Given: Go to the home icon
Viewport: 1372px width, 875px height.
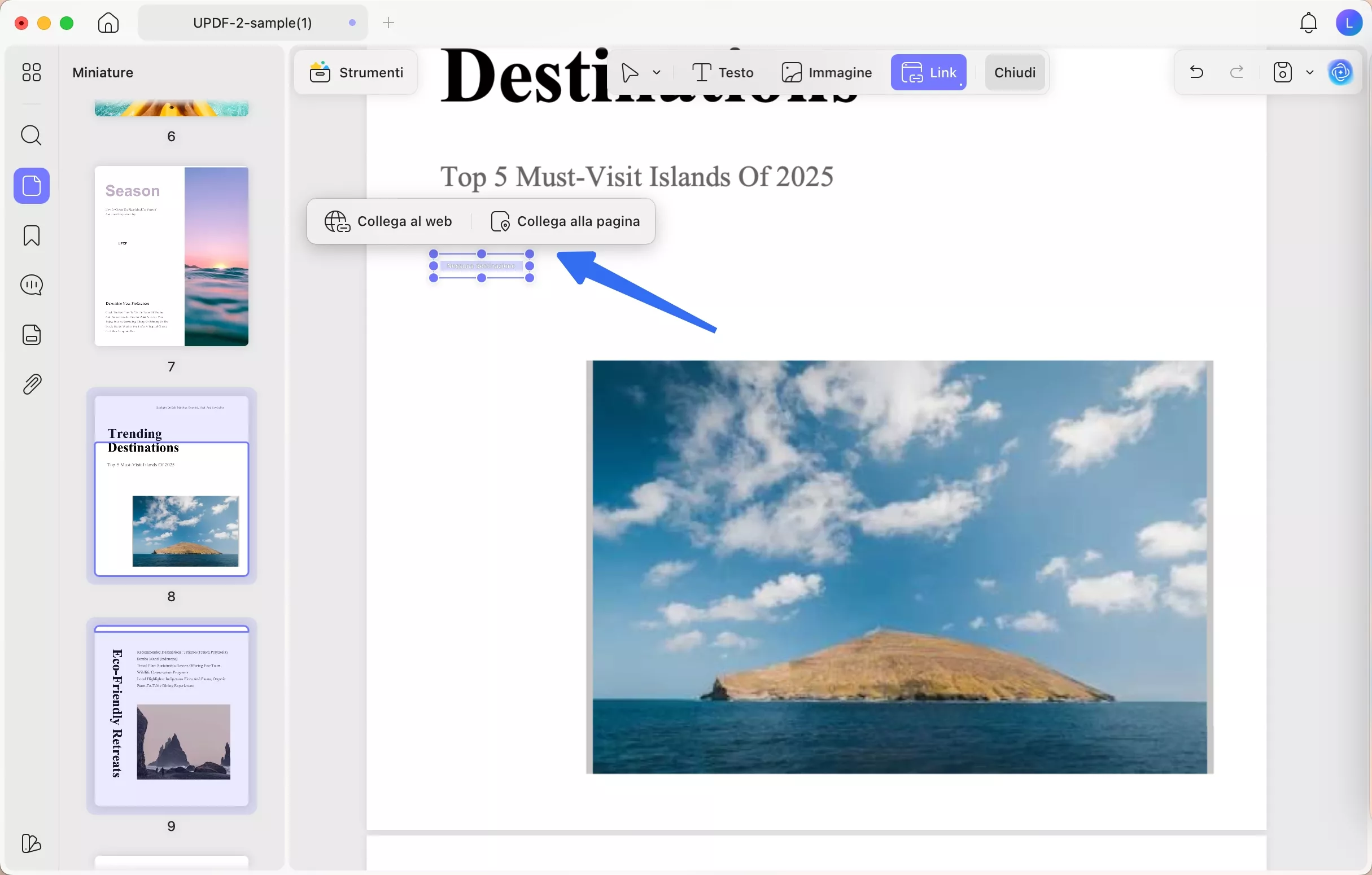Looking at the screenshot, I should [x=108, y=23].
